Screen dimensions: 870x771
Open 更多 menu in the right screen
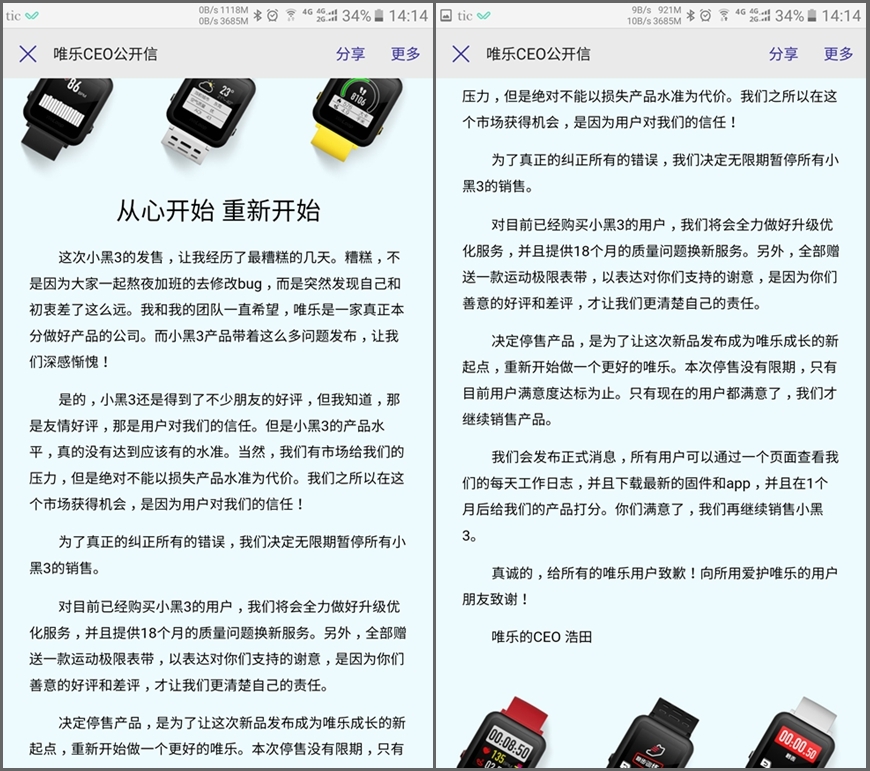click(838, 54)
